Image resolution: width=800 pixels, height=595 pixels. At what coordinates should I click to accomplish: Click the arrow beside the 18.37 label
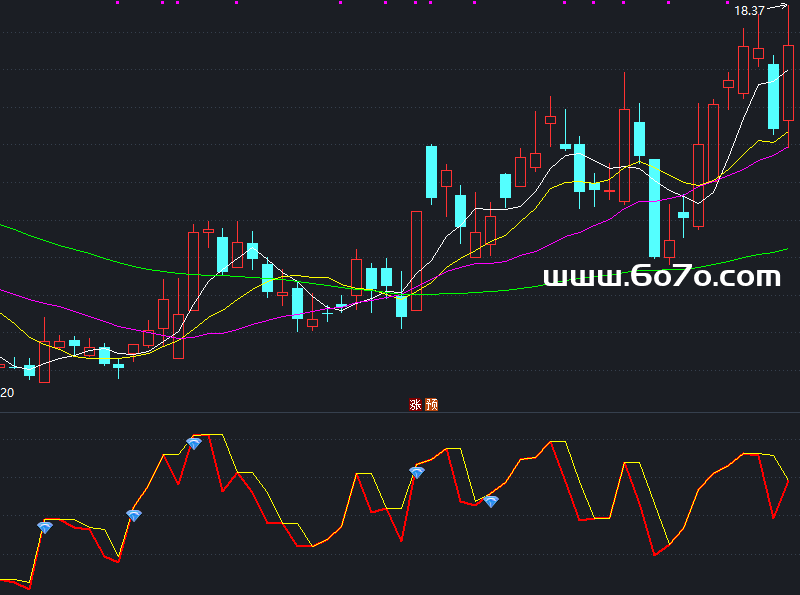point(778,8)
